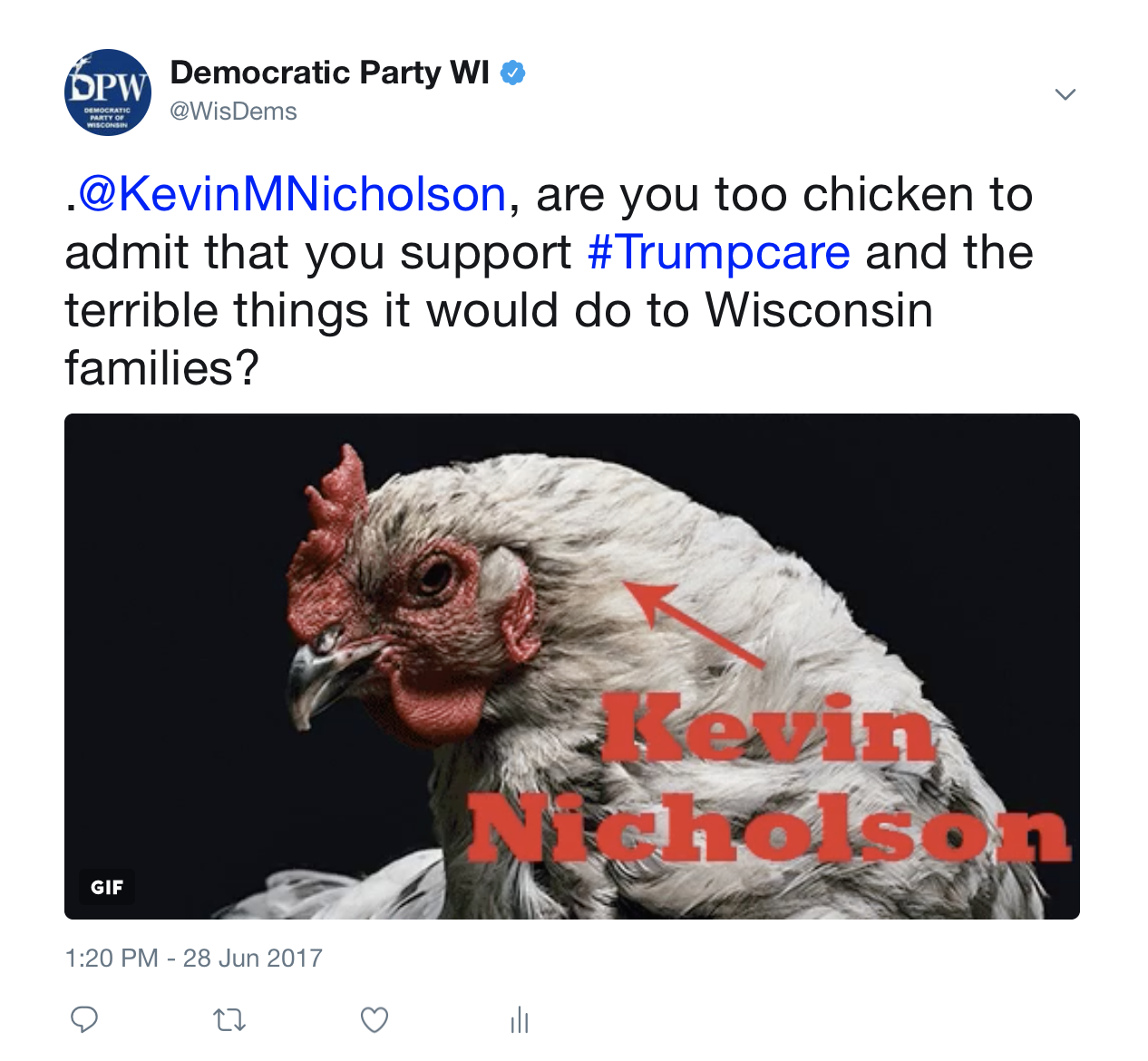Click the red Kevin Nicholson caption text
The image size is (1148, 1061).
pos(767,780)
